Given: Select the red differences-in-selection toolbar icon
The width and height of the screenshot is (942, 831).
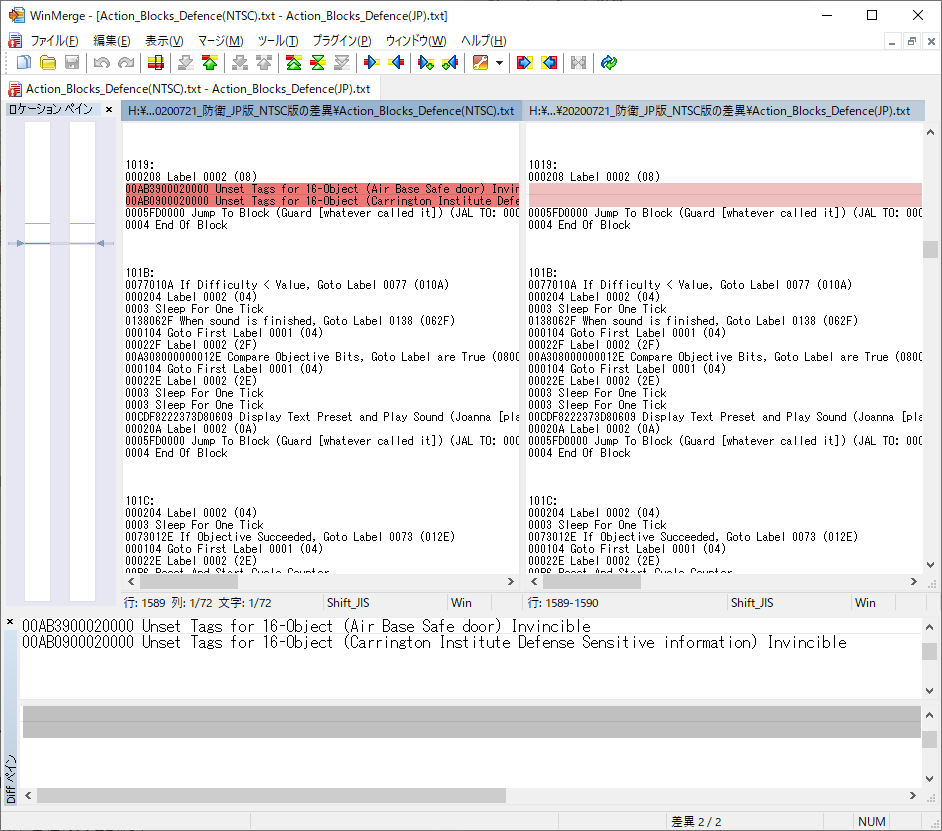Looking at the screenshot, I should pyautogui.click(x=156, y=63).
